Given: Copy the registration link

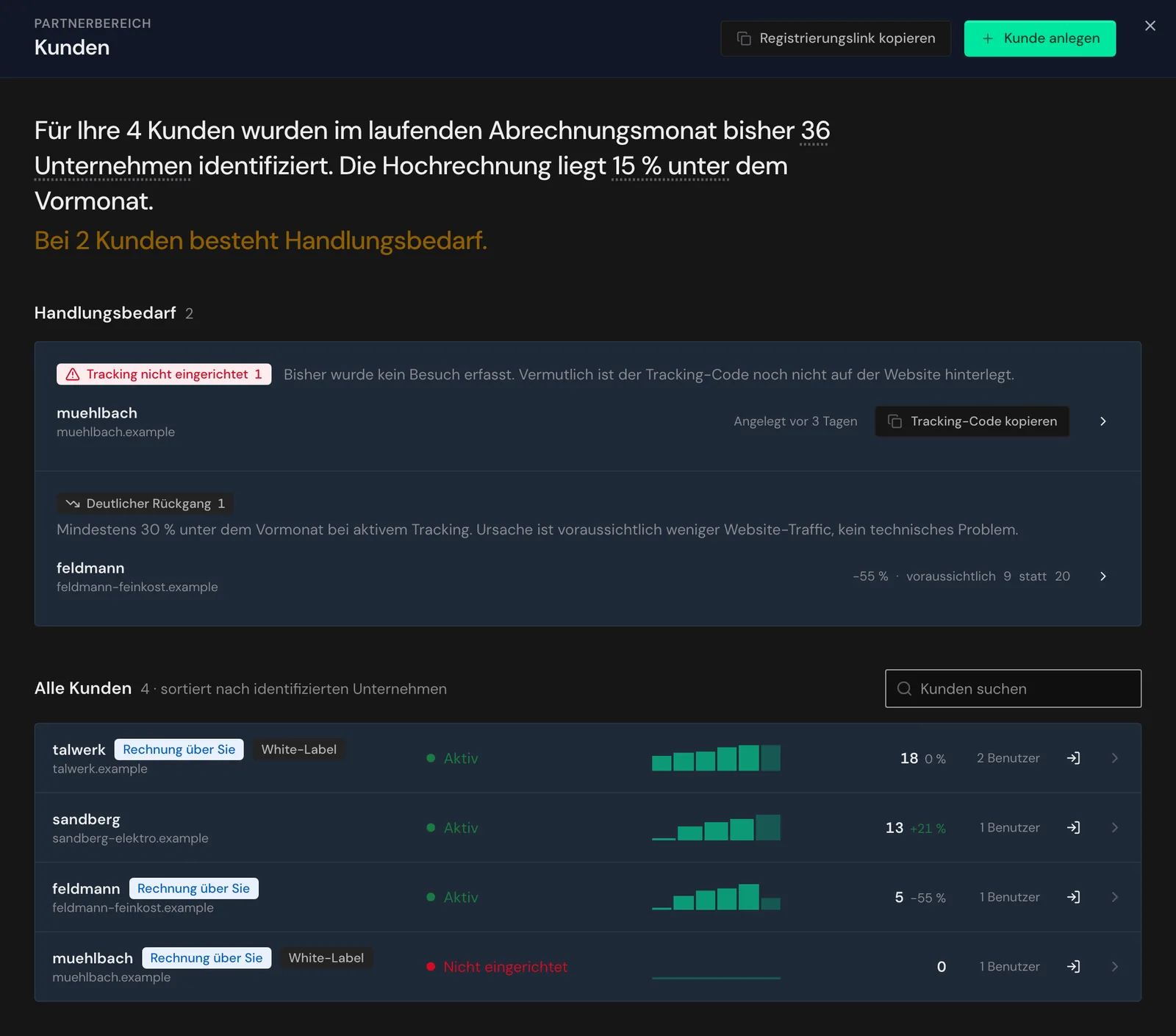Looking at the screenshot, I should [x=836, y=38].
